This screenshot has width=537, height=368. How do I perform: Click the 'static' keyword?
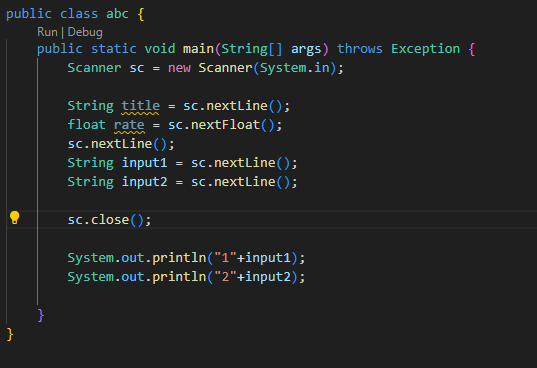click(x=114, y=49)
